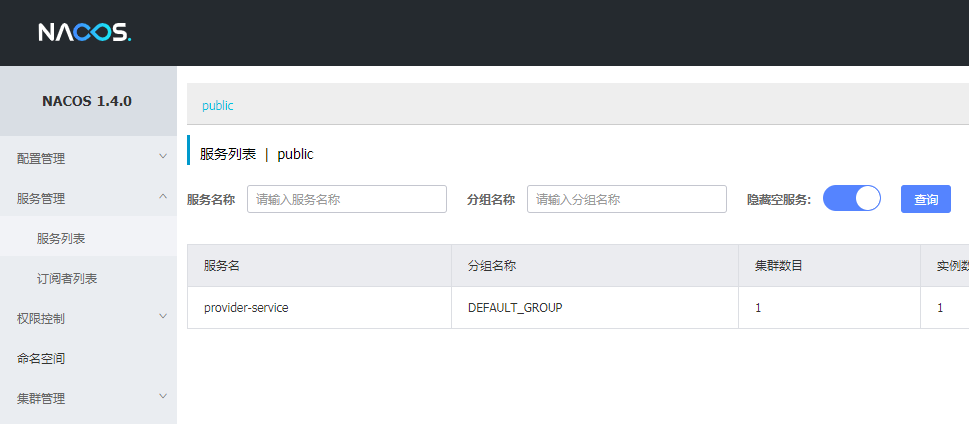Click the NACOS logo in header

click(x=85, y=32)
